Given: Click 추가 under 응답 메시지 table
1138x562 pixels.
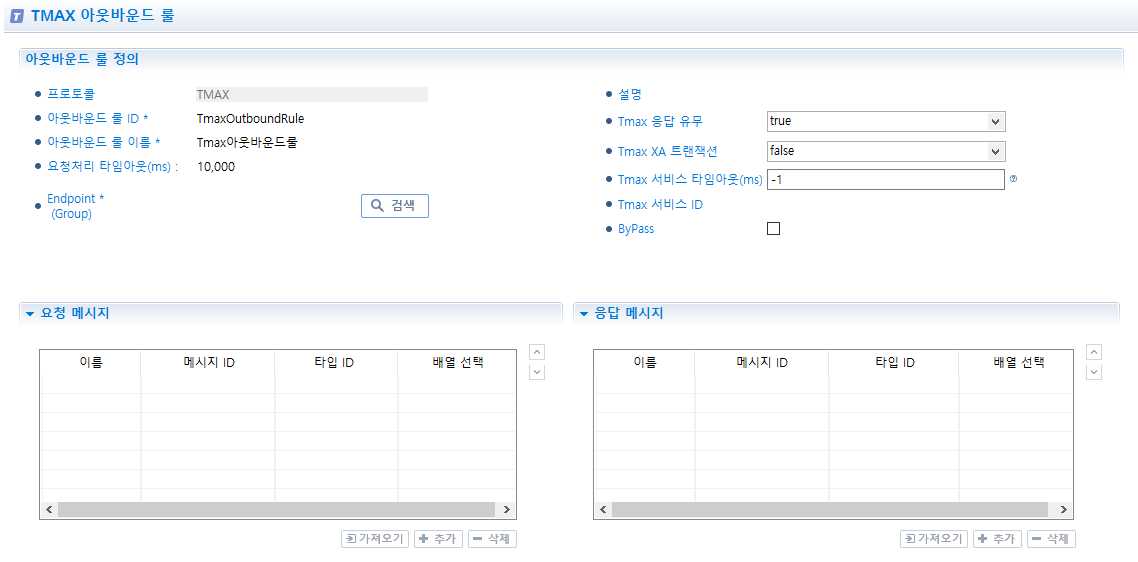Looking at the screenshot, I should [x=997, y=539].
